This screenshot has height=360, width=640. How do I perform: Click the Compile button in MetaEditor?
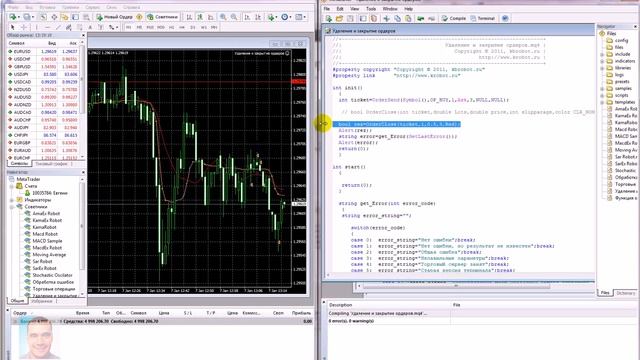click(454, 18)
